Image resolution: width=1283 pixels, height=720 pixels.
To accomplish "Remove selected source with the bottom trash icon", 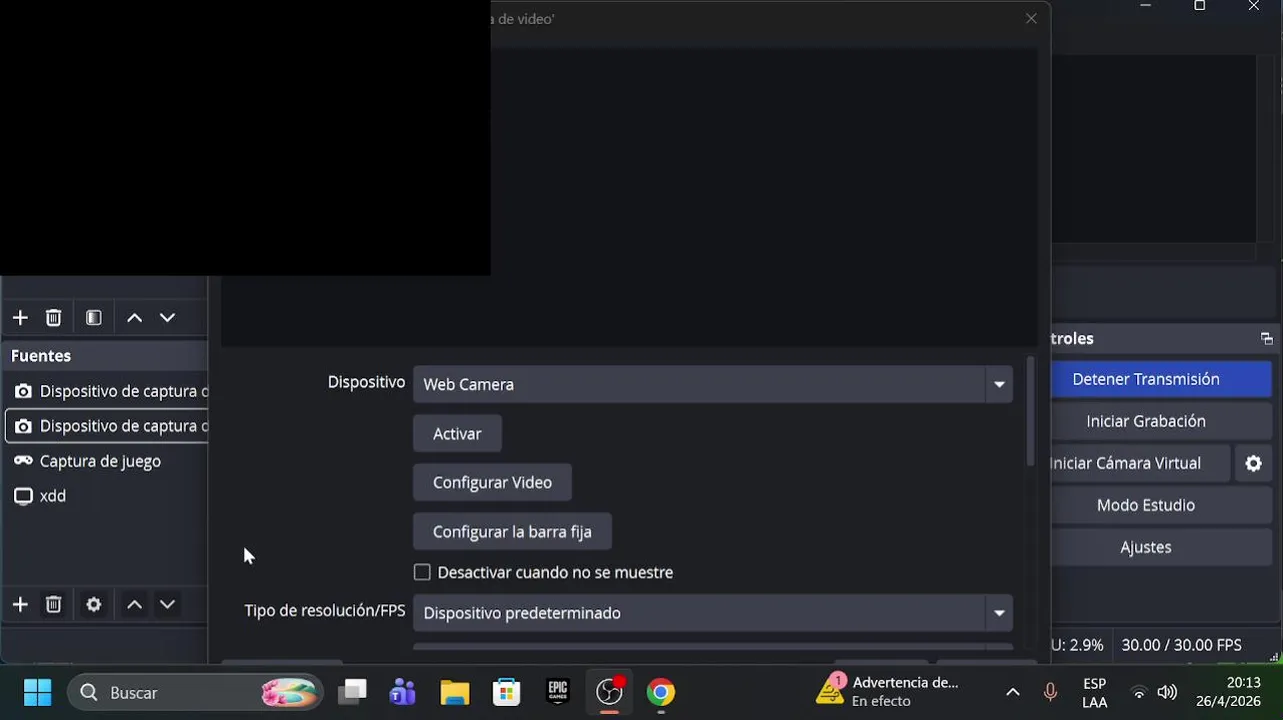I will (54, 605).
